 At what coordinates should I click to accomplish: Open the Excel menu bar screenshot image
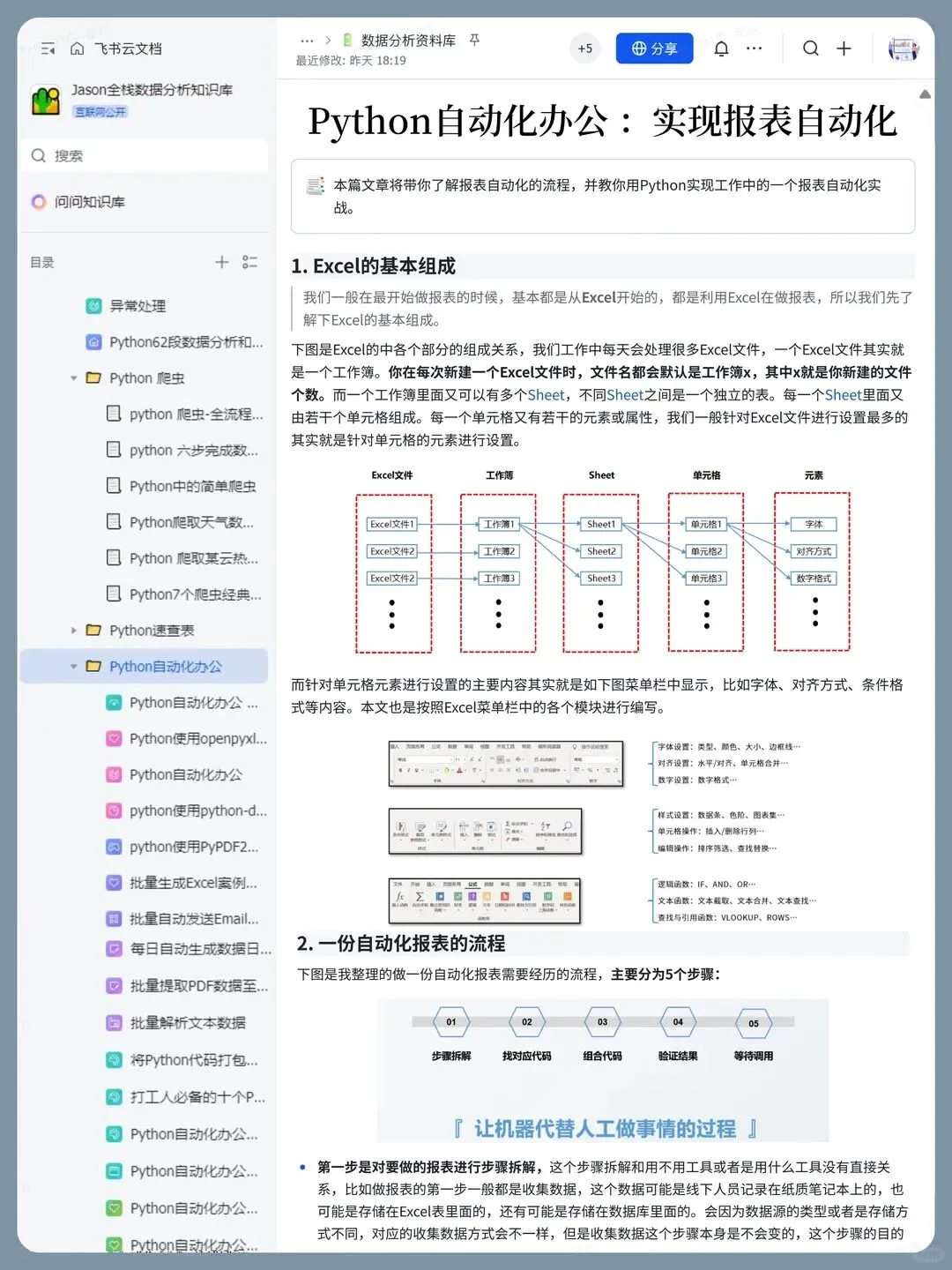pos(602,831)
